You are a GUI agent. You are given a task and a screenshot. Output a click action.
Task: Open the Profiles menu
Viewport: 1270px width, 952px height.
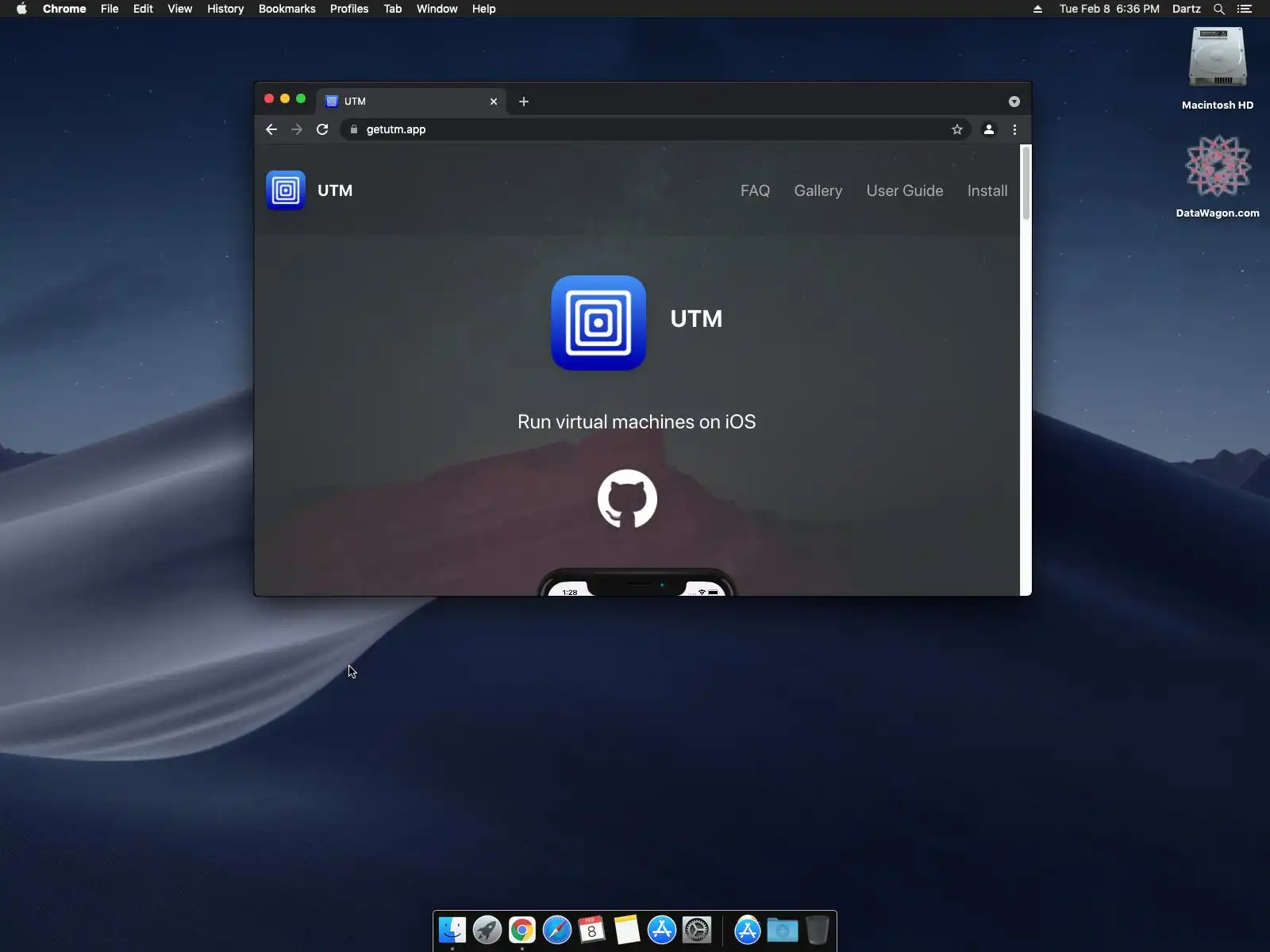click(x=349, y=9)
